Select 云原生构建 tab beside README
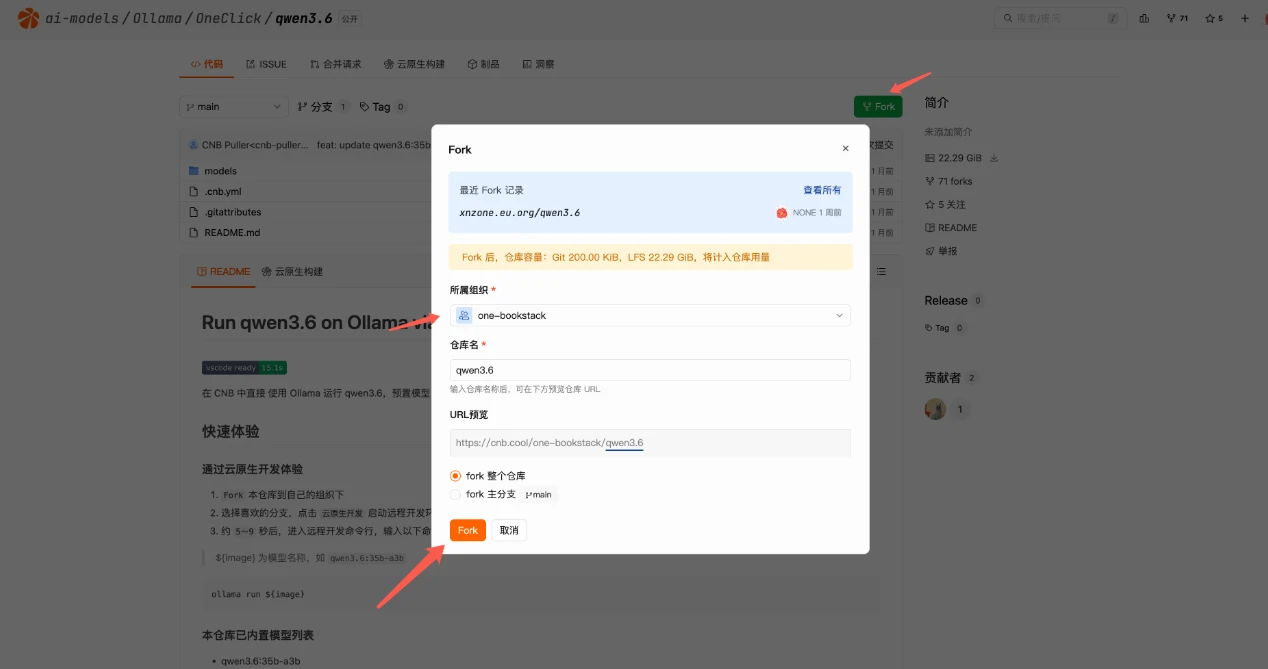 pos(292,271)
